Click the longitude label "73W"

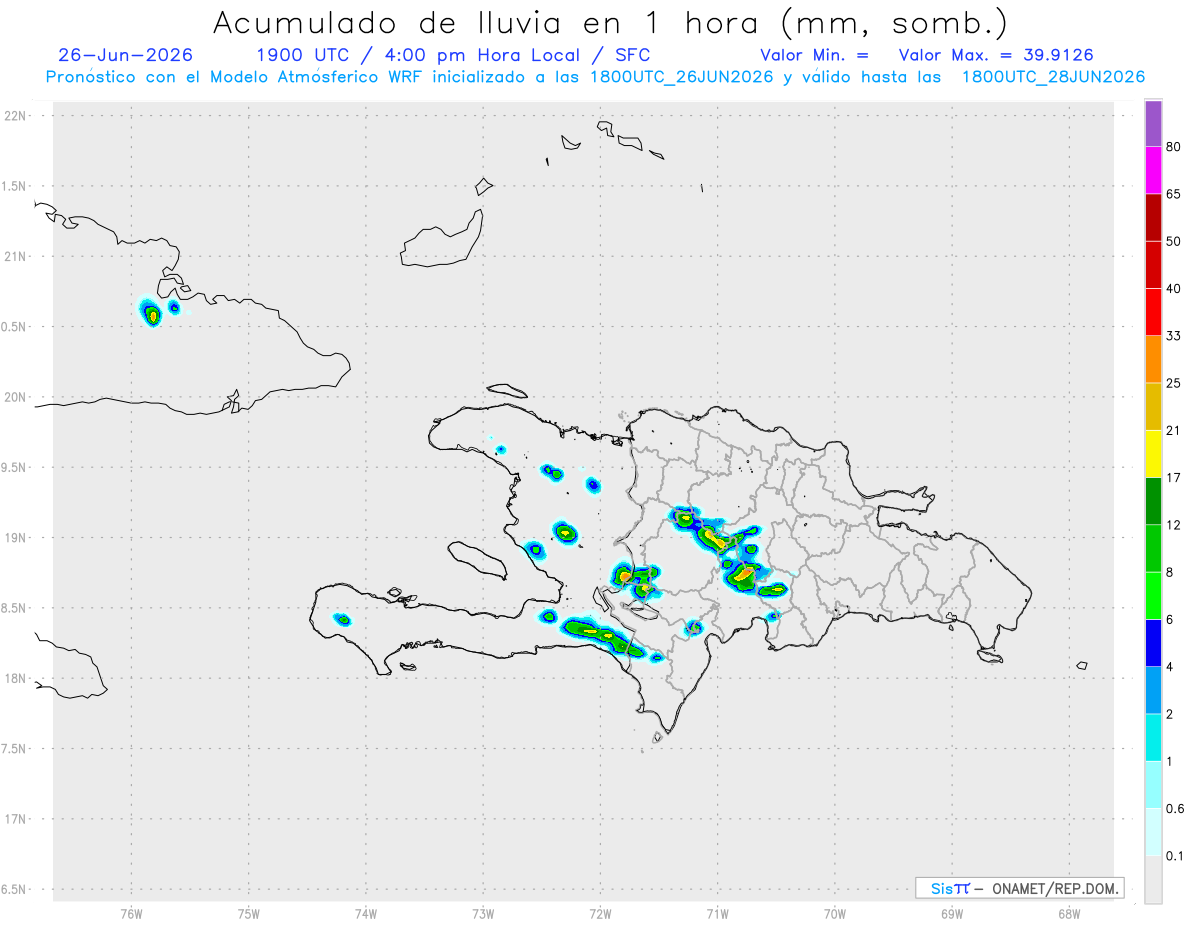pyautogui.click(x=483, y=913)
